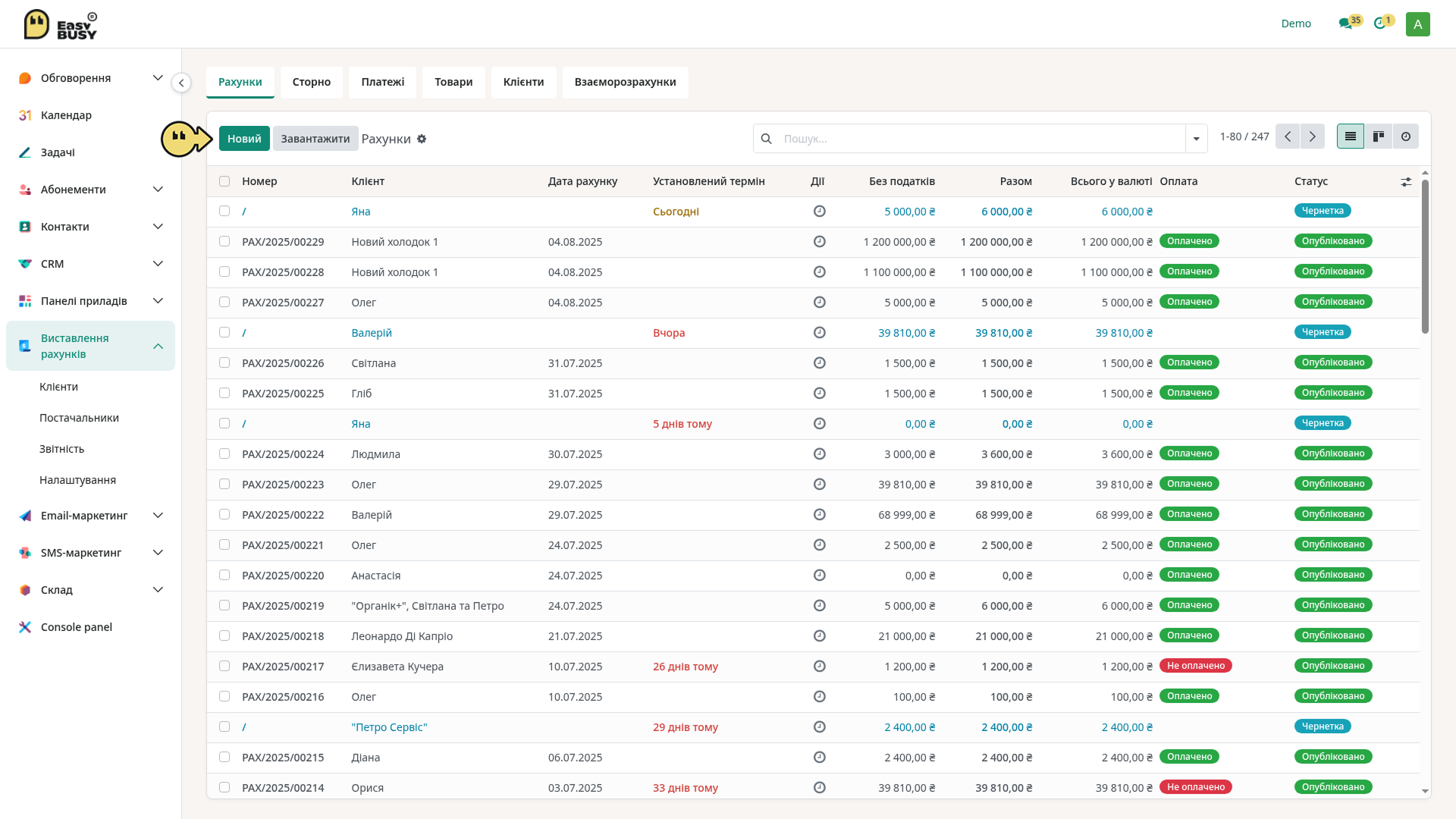Click the search magnifier icon
1456x819 pixels.
pos(766,139)
